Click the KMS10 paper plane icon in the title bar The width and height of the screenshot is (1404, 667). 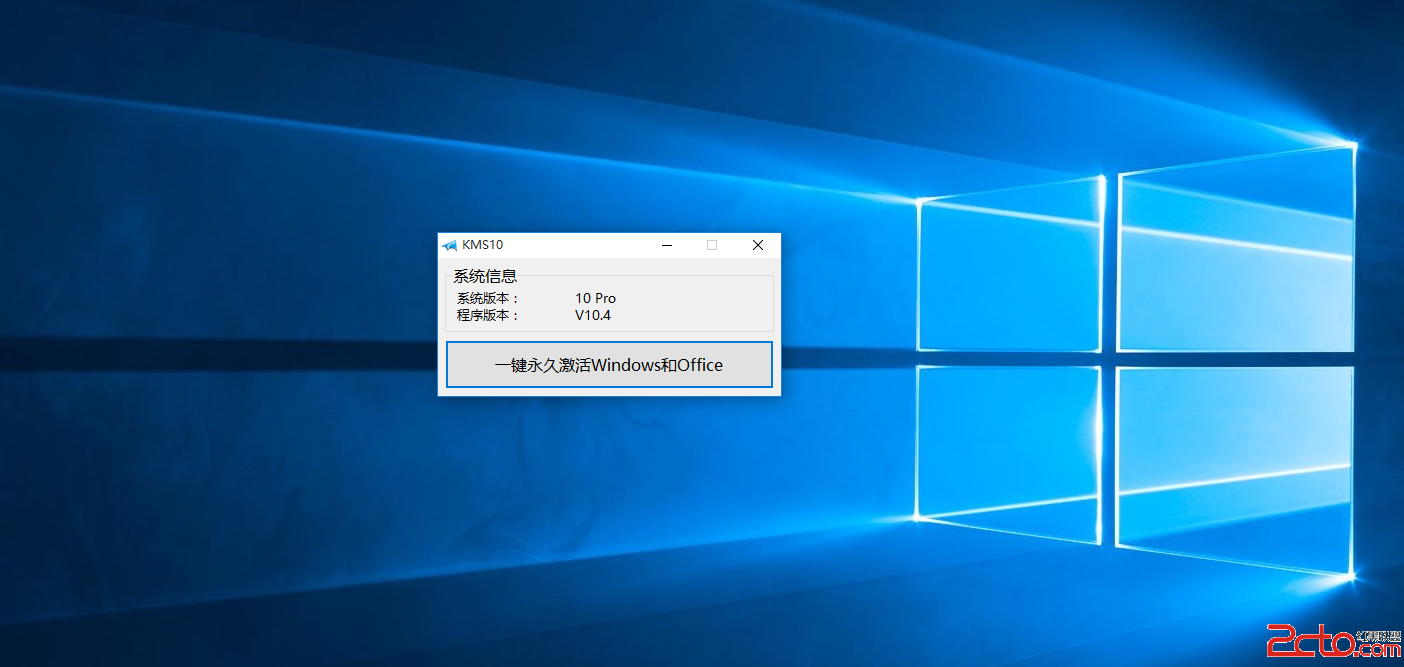449,245
